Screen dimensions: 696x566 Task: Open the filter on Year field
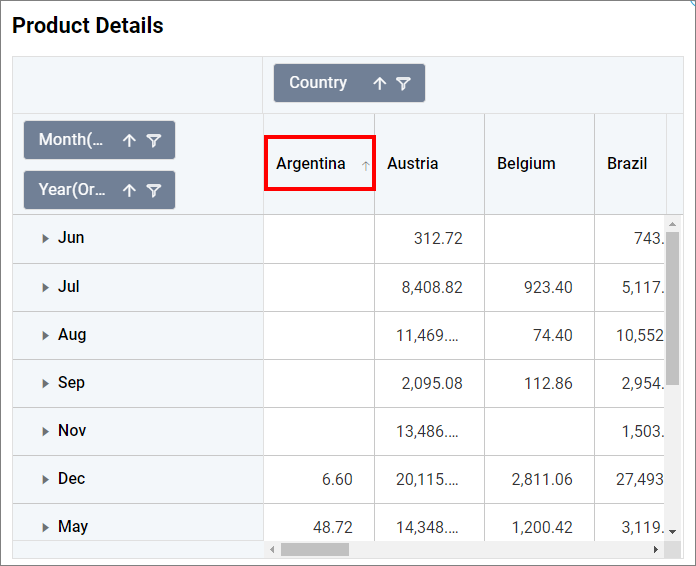pyautogui.click(x=153, y=190)
